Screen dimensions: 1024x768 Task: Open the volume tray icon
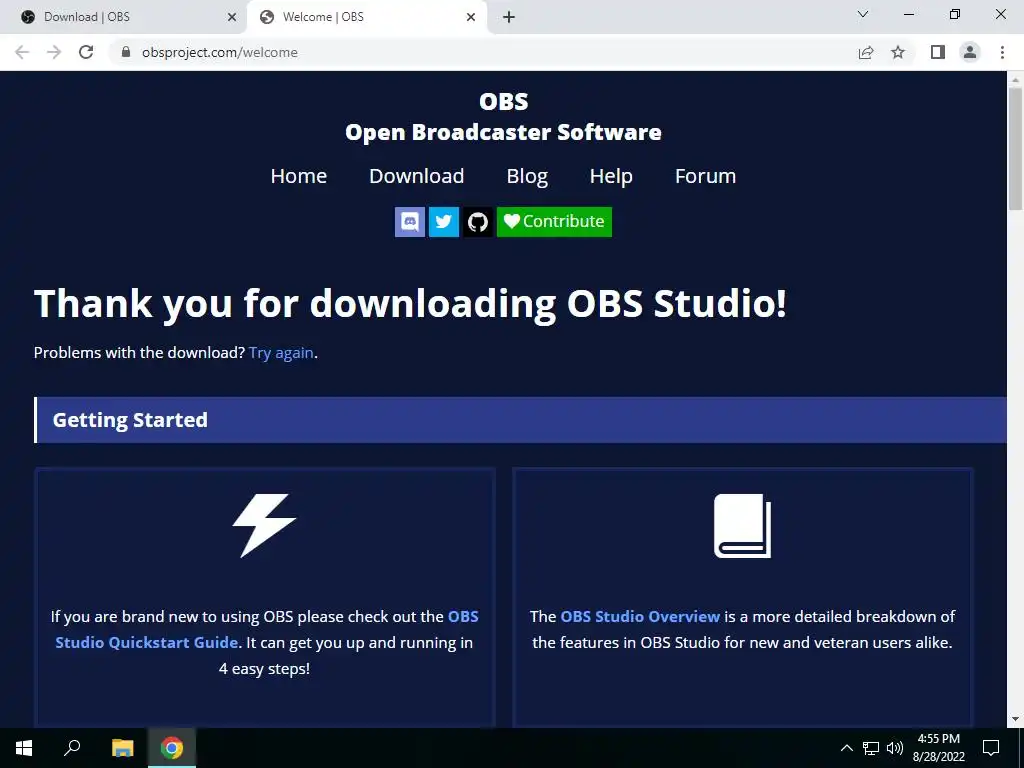[895, 748]
